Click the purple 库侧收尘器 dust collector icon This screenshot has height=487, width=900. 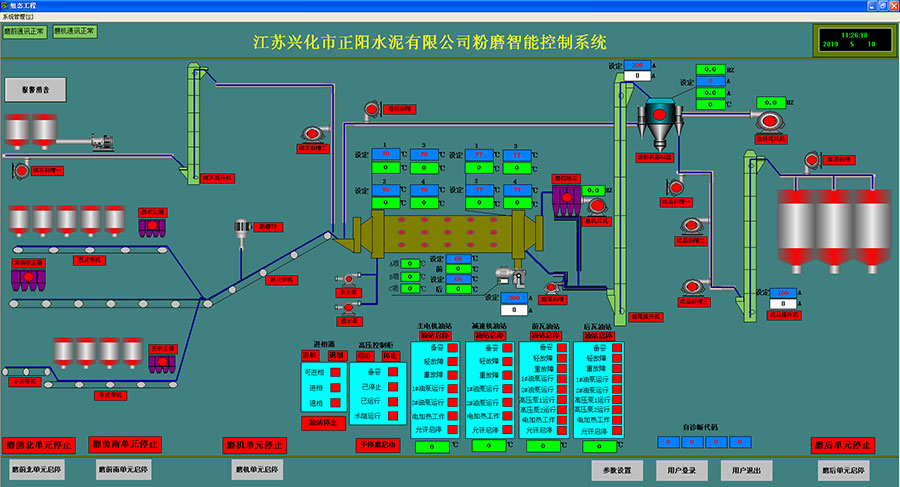(28, 280)
